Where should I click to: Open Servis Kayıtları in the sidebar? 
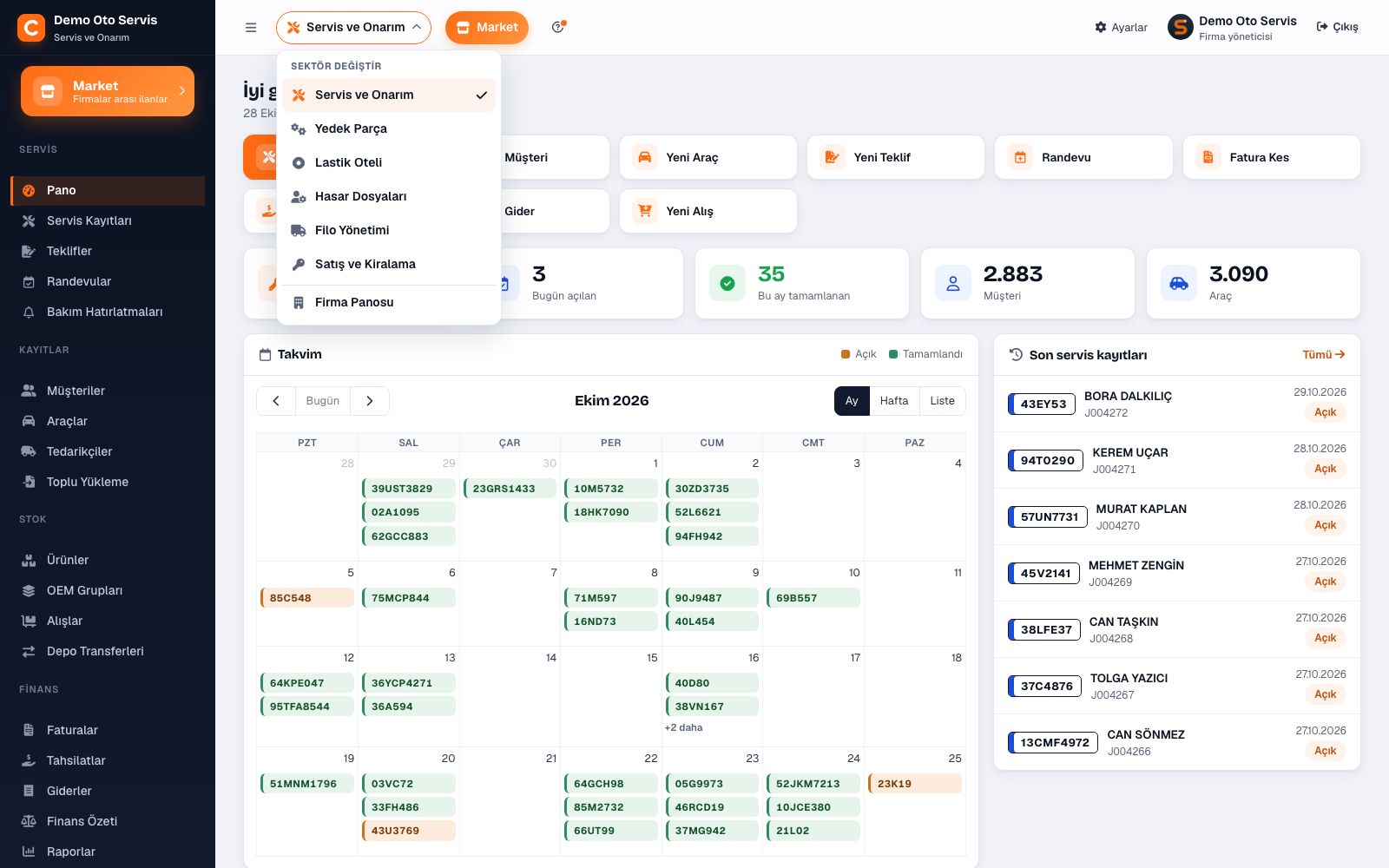point(108,220)
